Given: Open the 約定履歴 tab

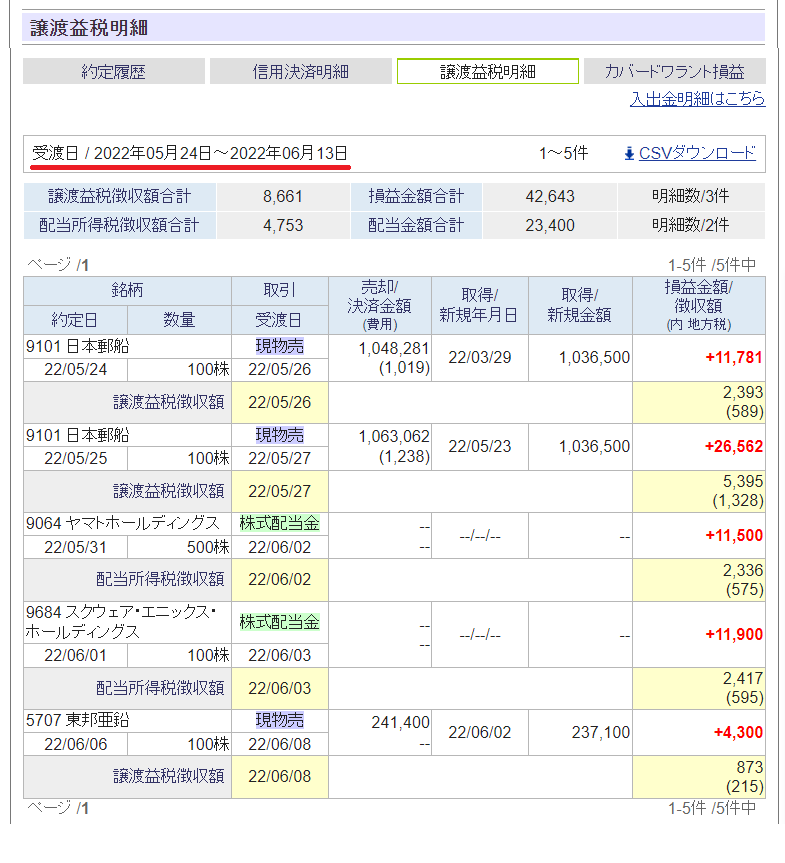Looking at the screenshot, I should [x=113, y=72].
